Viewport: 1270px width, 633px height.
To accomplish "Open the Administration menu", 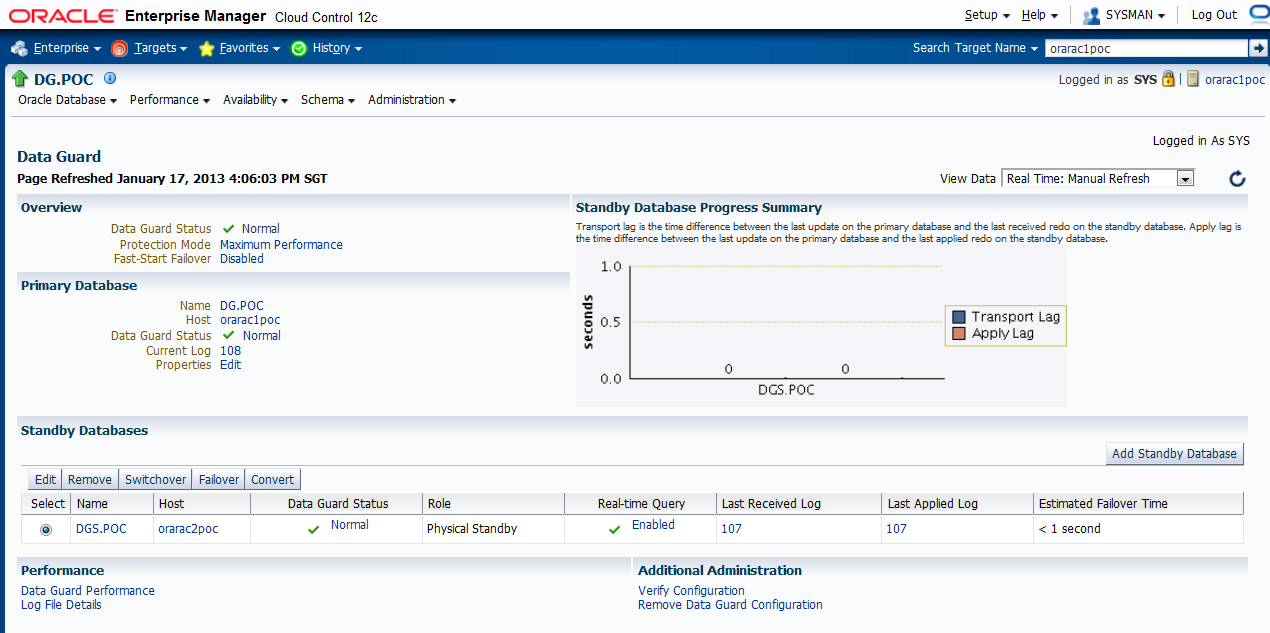I will 412,100.
